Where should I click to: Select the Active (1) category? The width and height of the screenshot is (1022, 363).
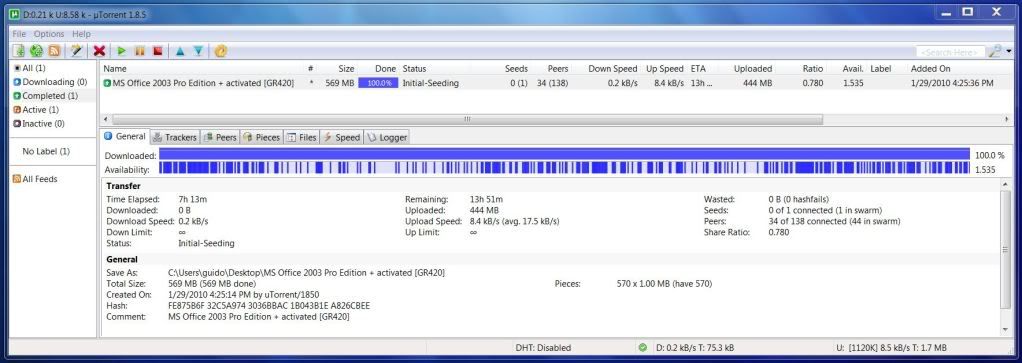pyautogui.click(x=36, y=109)
